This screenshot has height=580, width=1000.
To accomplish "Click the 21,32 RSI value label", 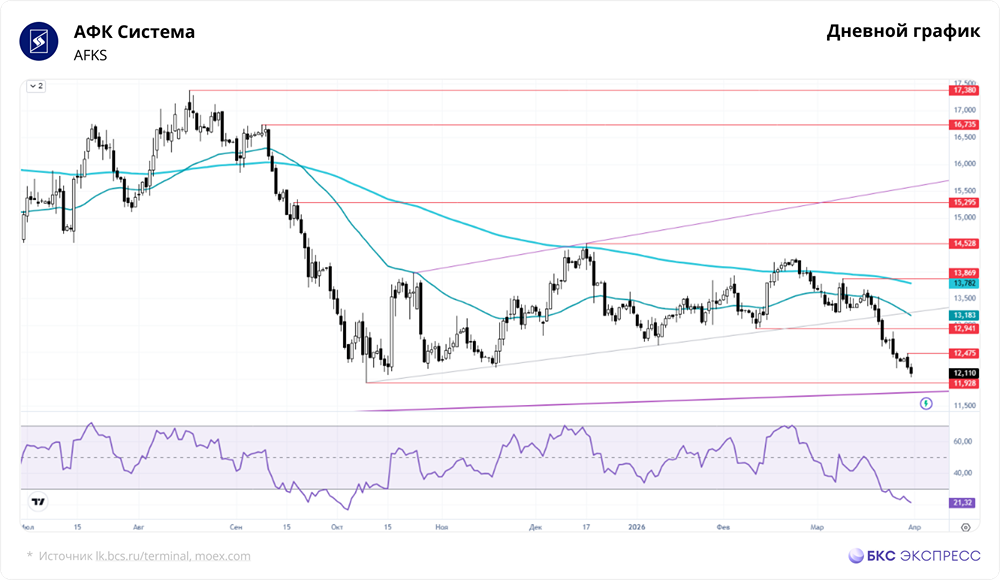I will click(x=962, y=503).
